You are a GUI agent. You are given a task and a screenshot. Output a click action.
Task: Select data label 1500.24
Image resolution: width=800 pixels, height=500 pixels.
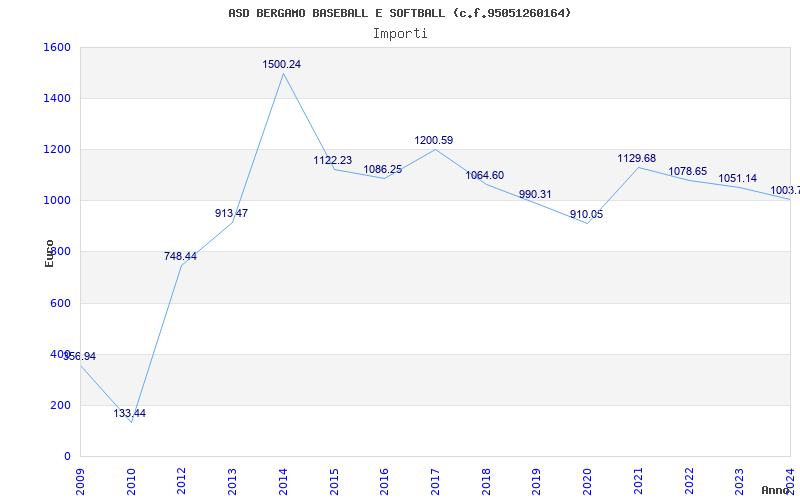click(282, 64)
